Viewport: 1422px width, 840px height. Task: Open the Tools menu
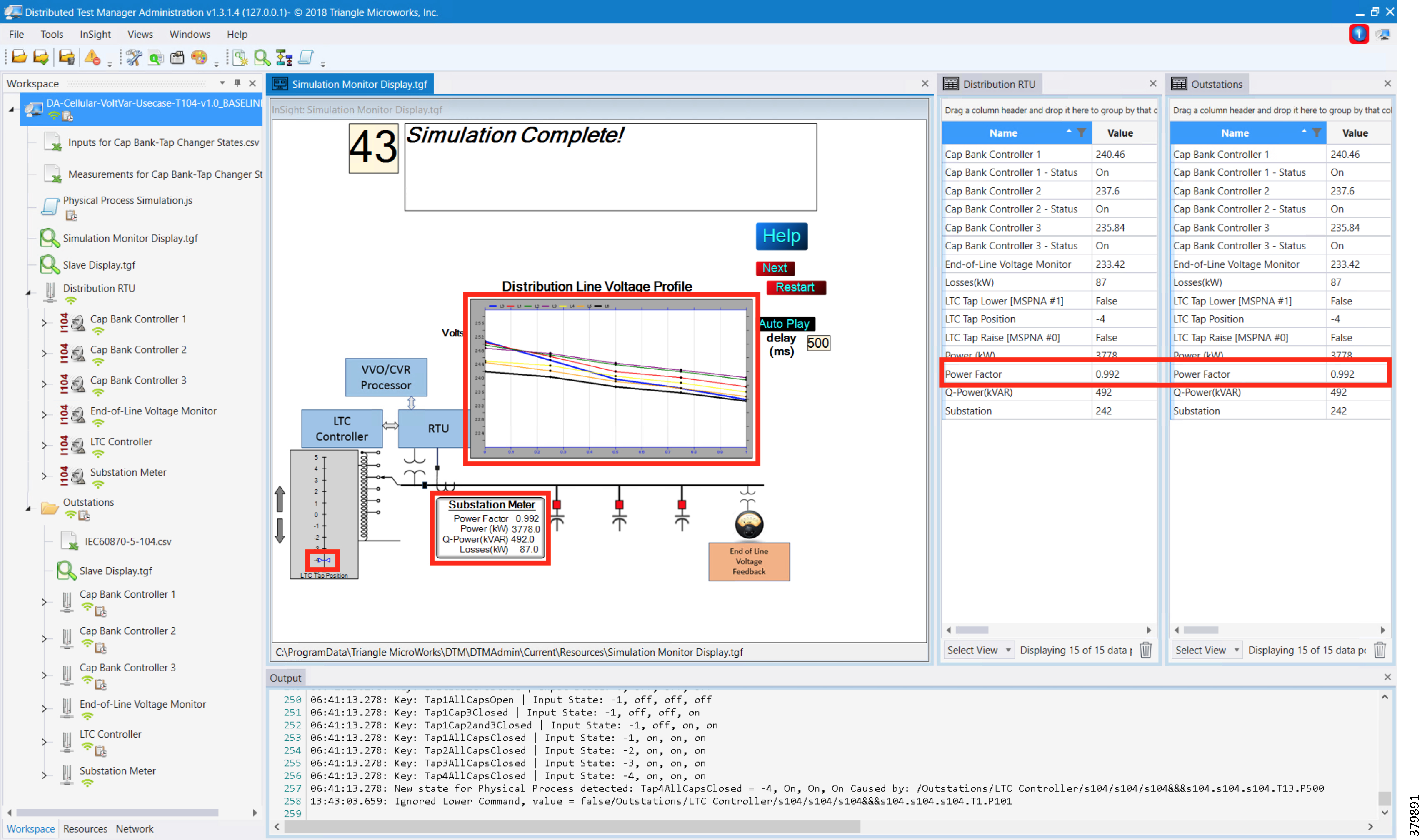click(52, 35)
